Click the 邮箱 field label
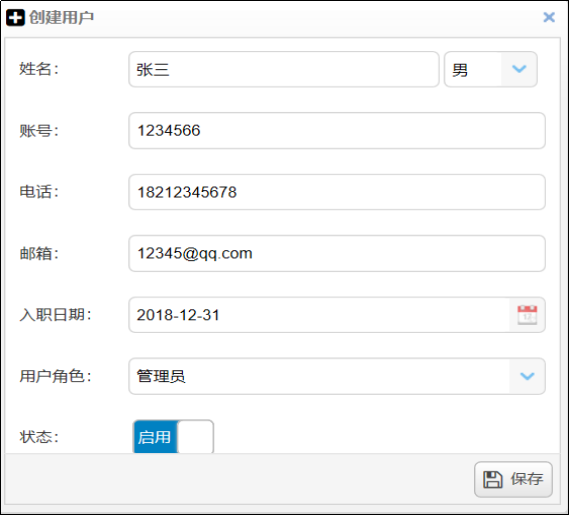The height and width of the screenshot is (516, 570). point(39,253)
